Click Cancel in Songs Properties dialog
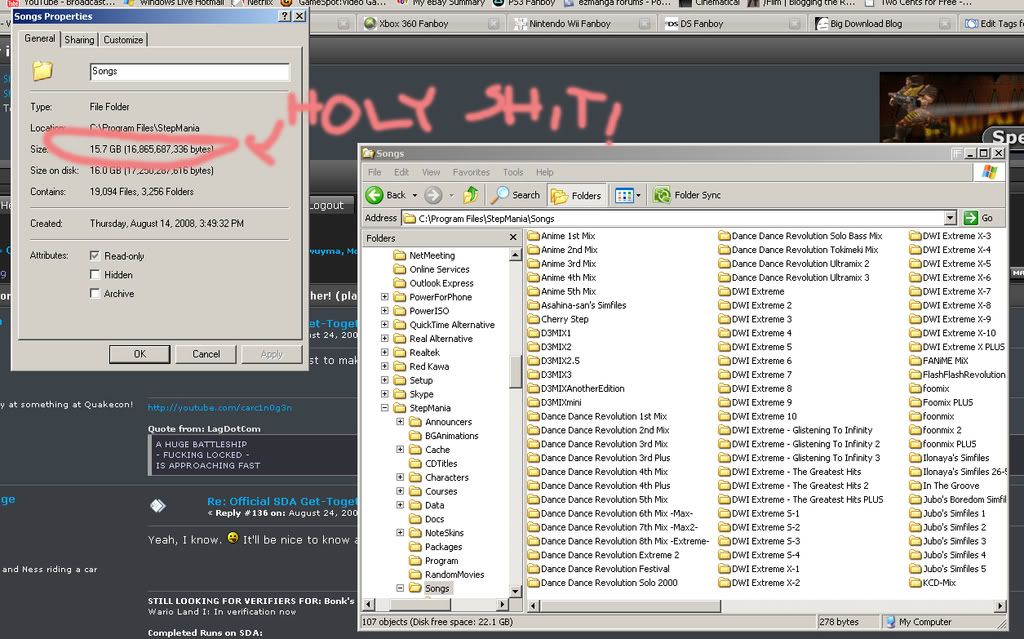Screen dimensions: 1024x639 coord(206,354)
